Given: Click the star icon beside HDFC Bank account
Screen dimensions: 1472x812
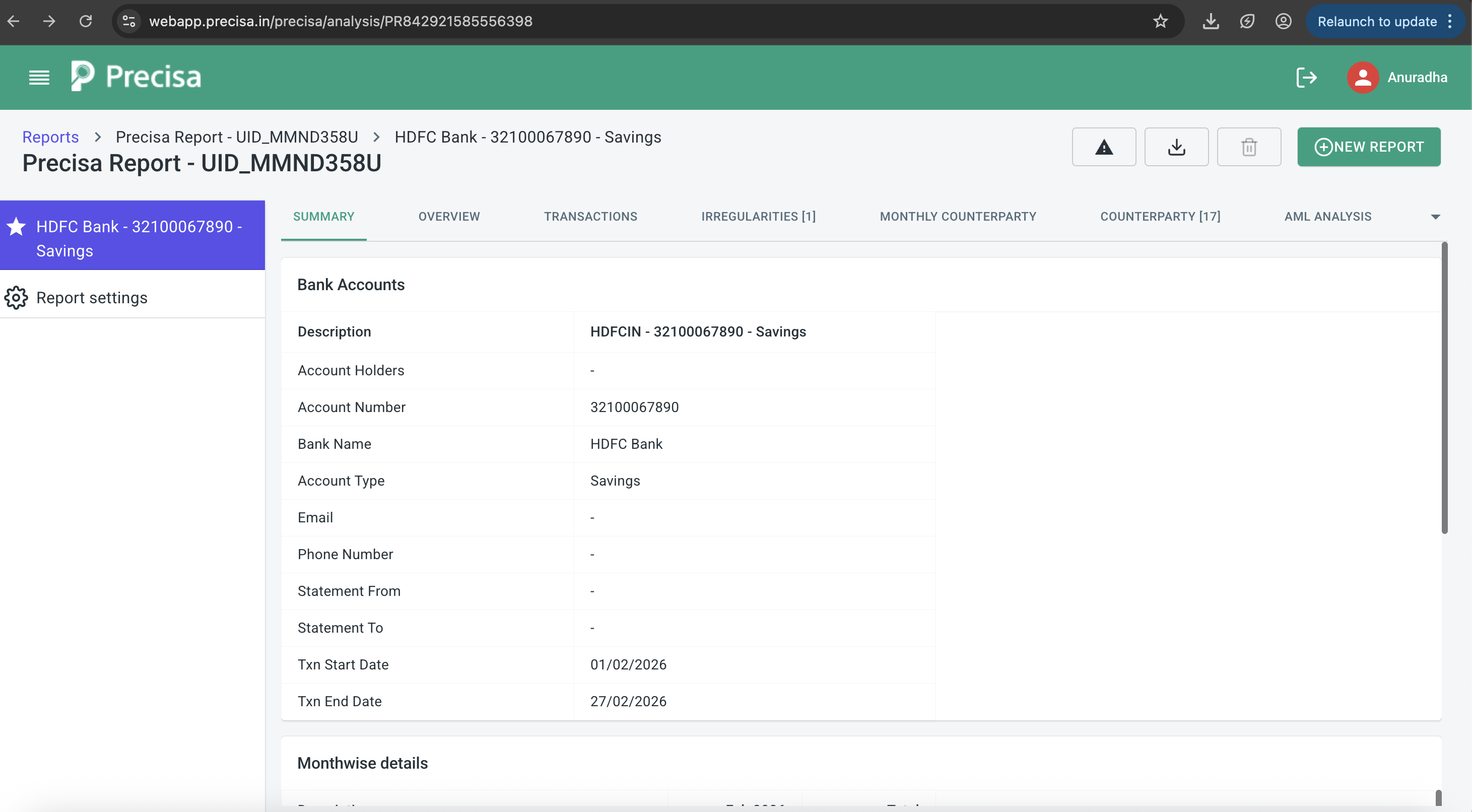Looking at the screenshot, I should point(16,226).
